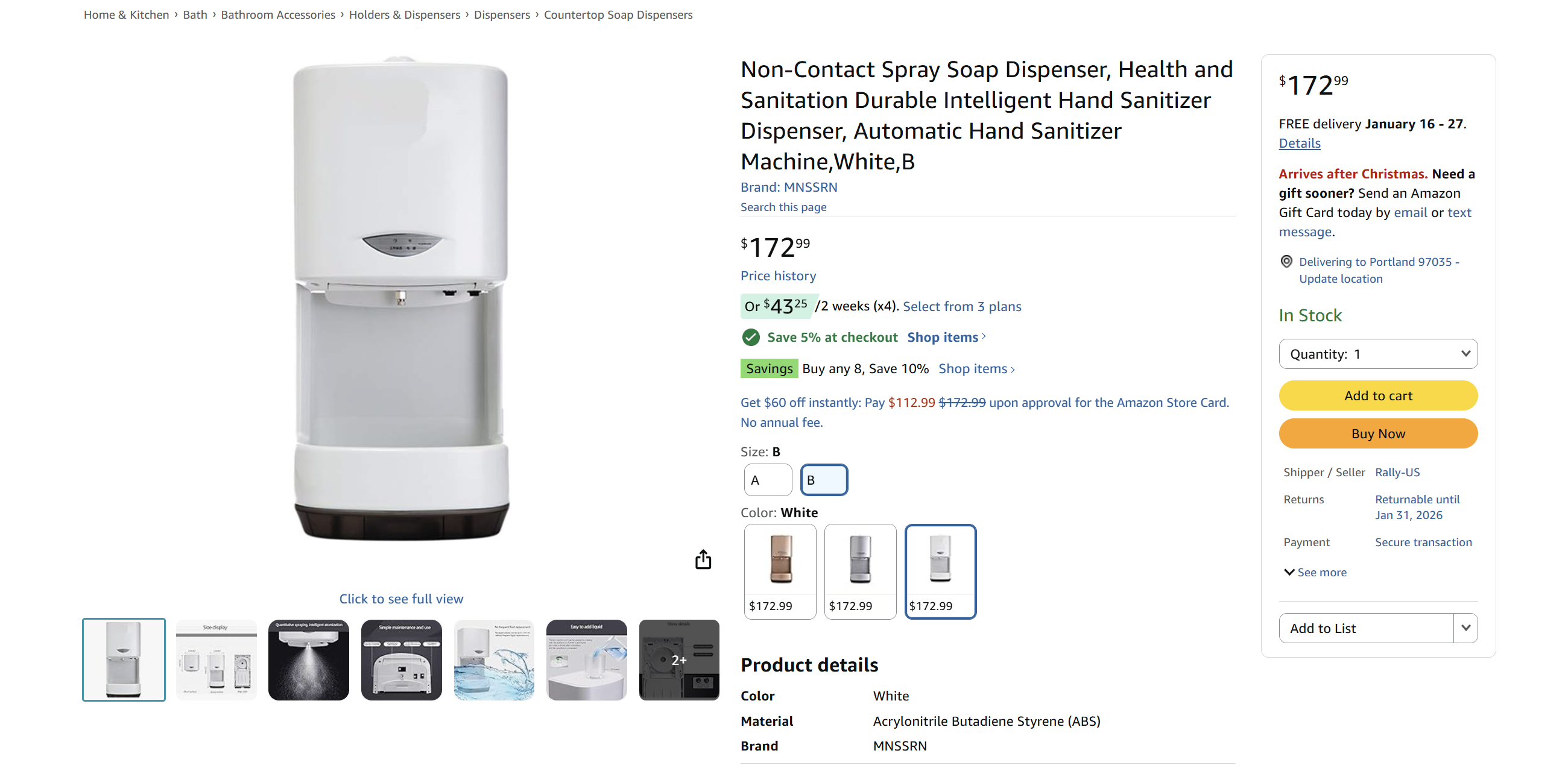Select size A variant
1568x771 pixels.
[x=767, y=479]
